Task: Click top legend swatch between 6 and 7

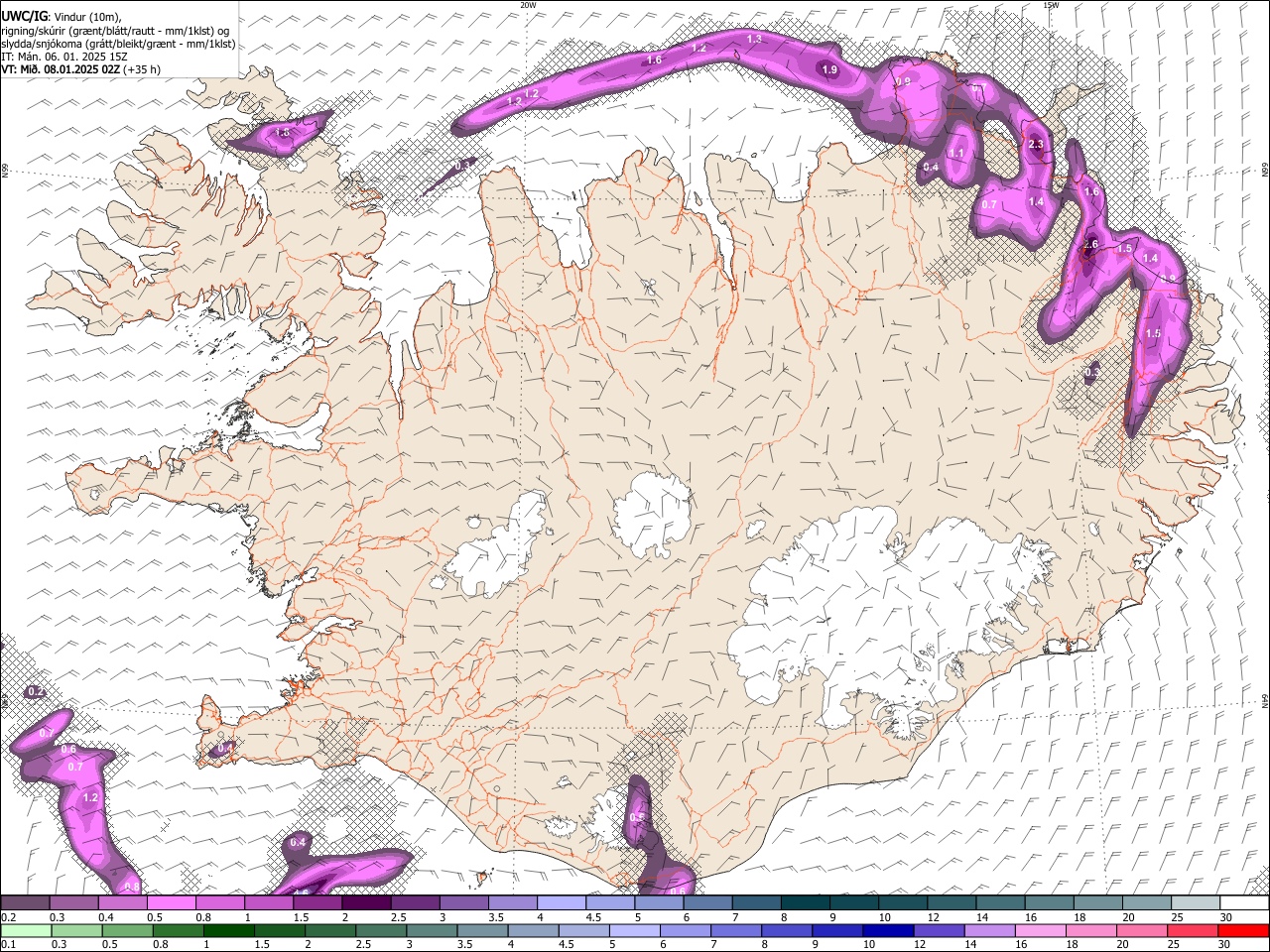Action: pyautogui.click(x=708, y=903)
